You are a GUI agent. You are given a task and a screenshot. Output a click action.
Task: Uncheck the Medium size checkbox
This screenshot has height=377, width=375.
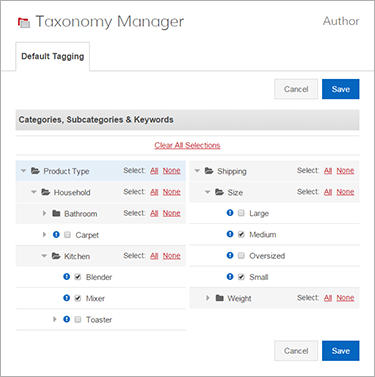[x=241, y=234]
